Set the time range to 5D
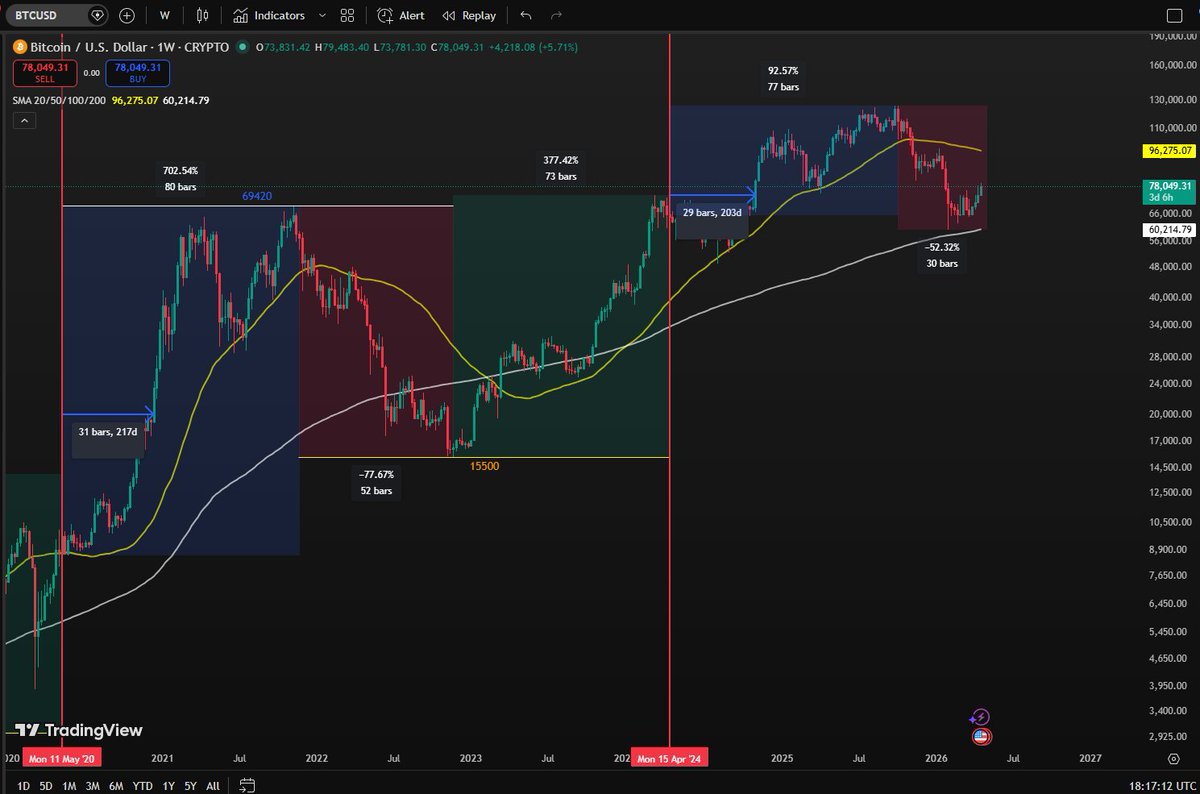 pos(45,786)
